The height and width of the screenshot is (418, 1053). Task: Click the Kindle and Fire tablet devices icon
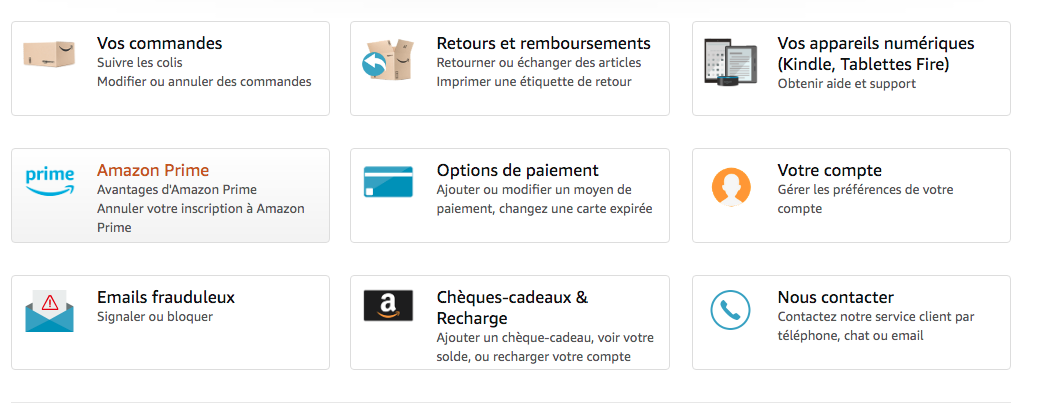(730, 63)
